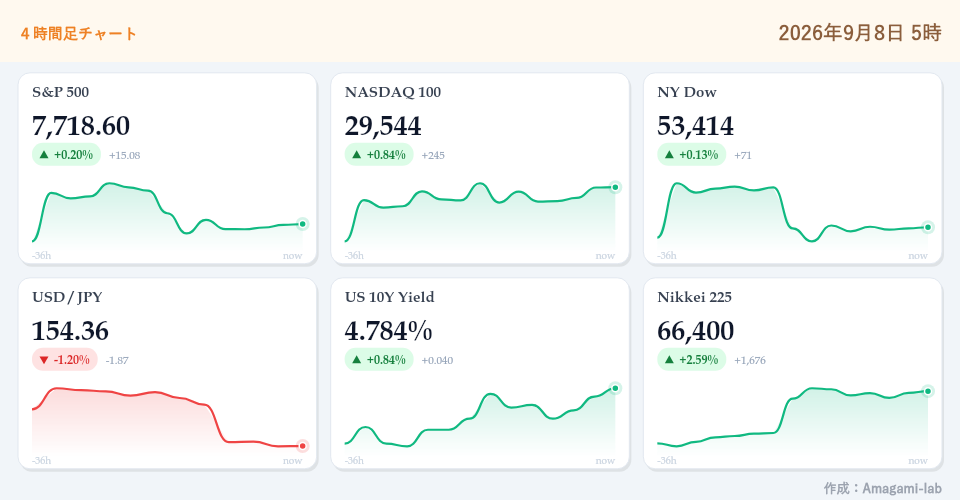The image size is (960, 500).
Task: Click the NY Dow card title
Action: [x=686, y=92]
